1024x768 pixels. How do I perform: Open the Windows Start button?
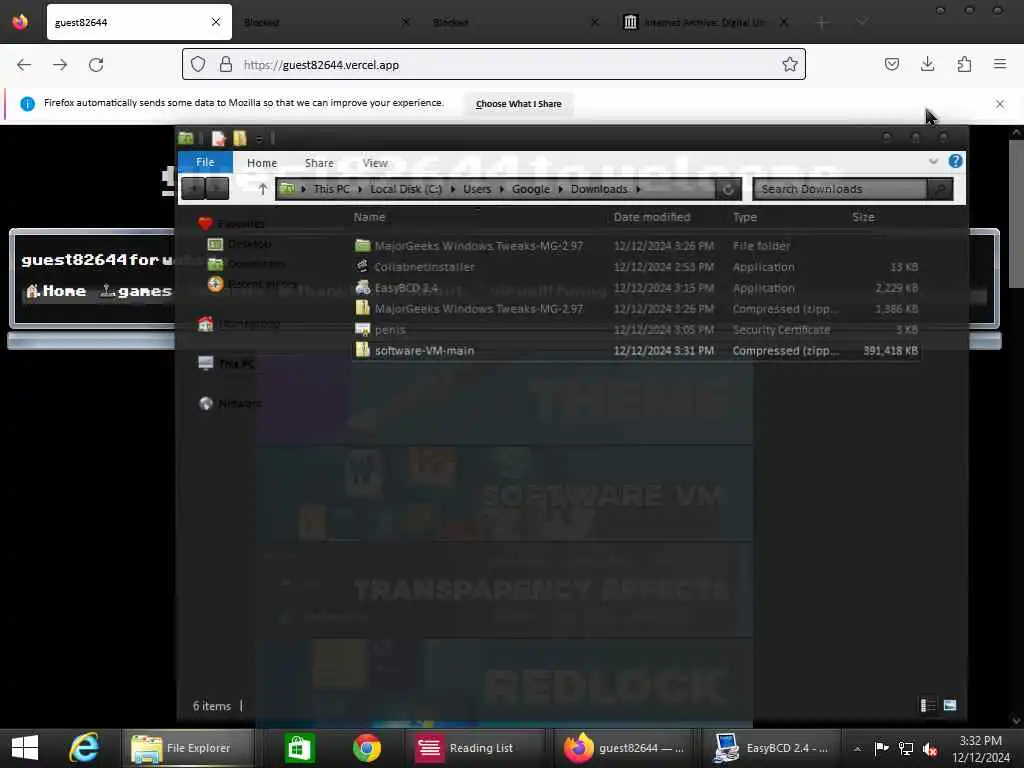[x=25, y=748]
